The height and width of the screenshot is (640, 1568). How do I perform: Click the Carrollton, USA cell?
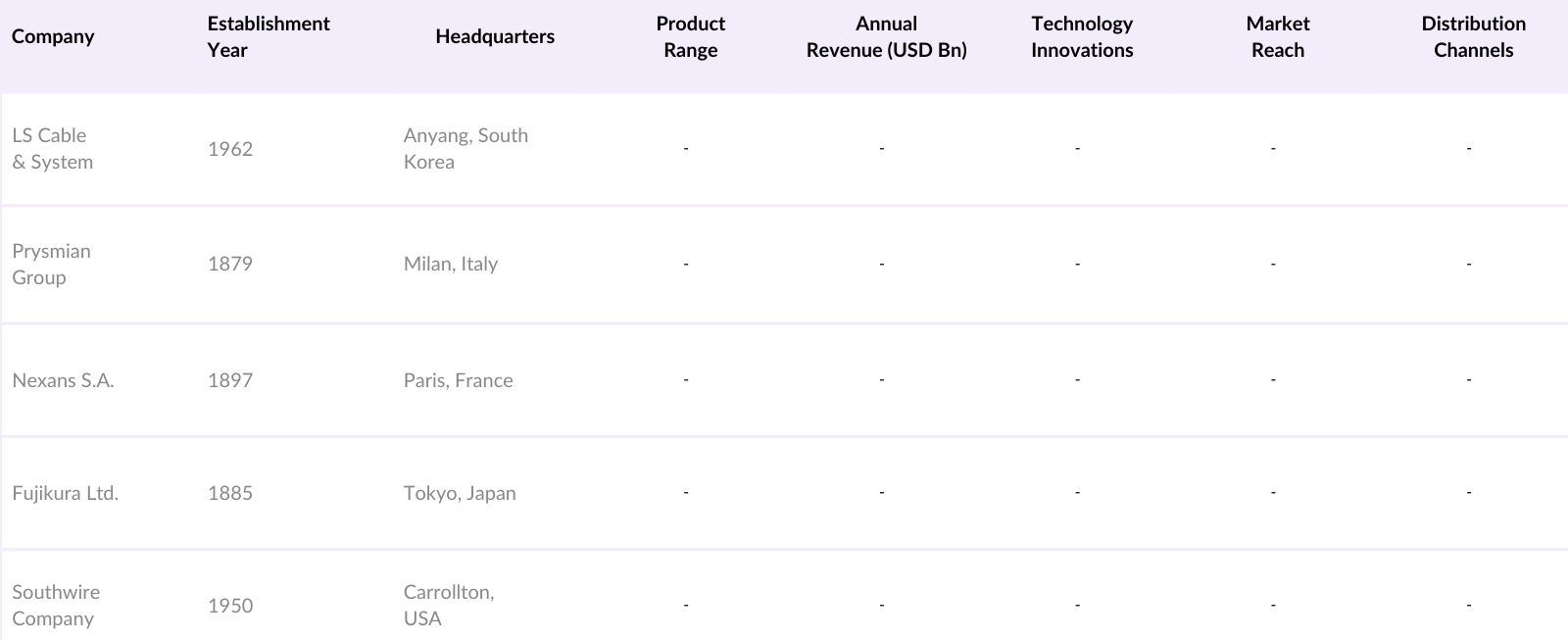449,606
